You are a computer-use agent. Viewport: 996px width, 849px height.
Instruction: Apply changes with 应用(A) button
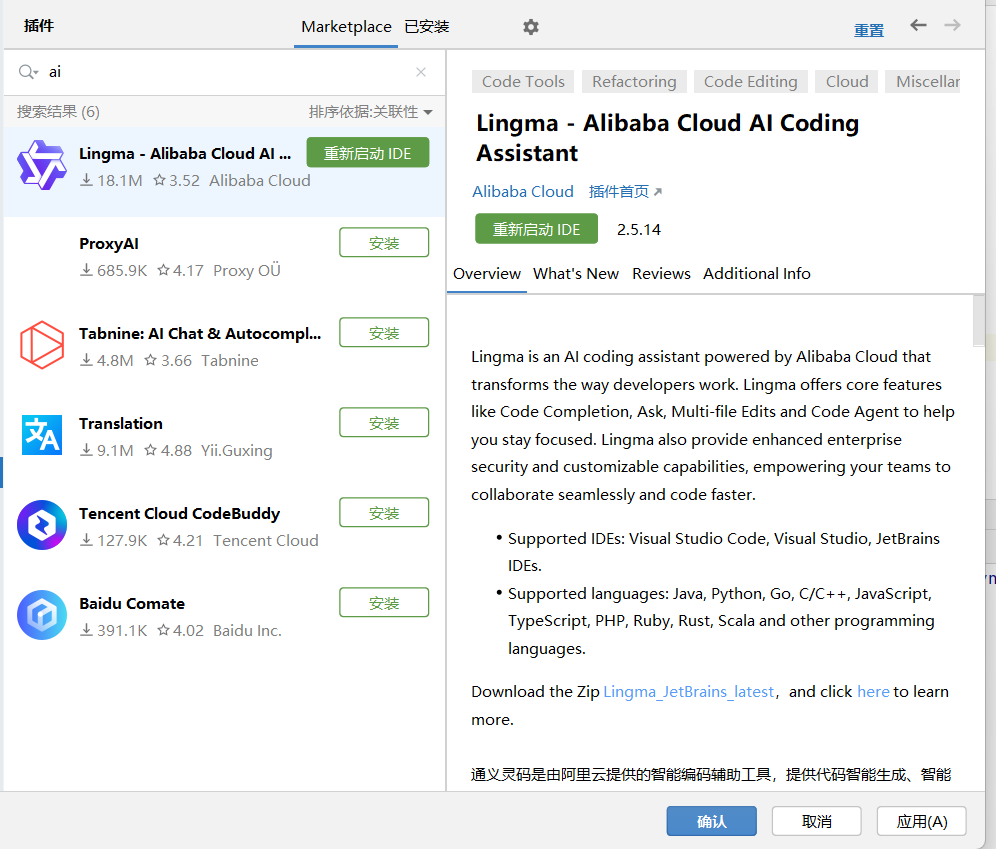pyautogui.click(x=922, y=821)
